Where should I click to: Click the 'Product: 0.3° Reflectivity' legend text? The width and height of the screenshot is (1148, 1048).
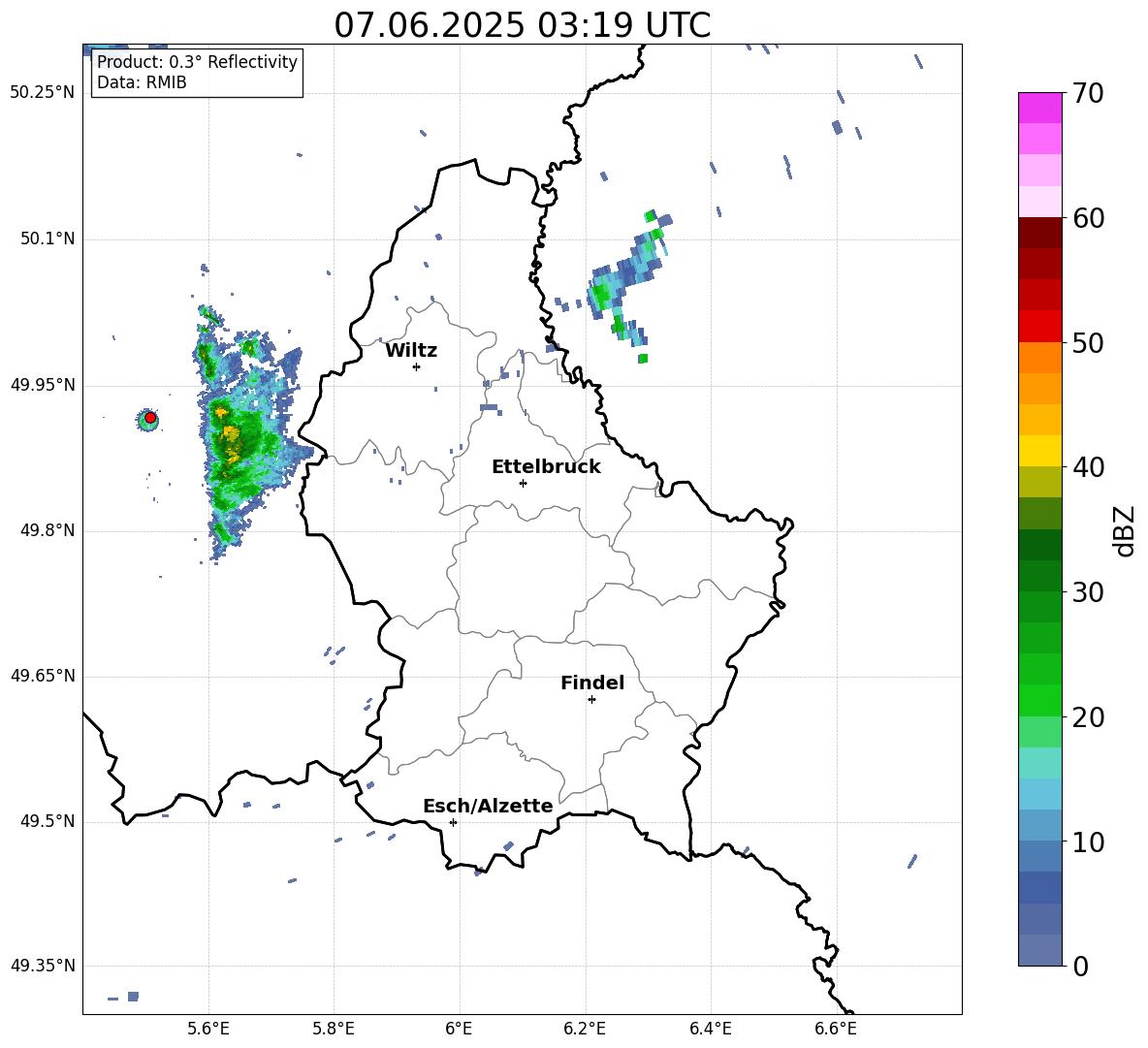click(197, 62)
